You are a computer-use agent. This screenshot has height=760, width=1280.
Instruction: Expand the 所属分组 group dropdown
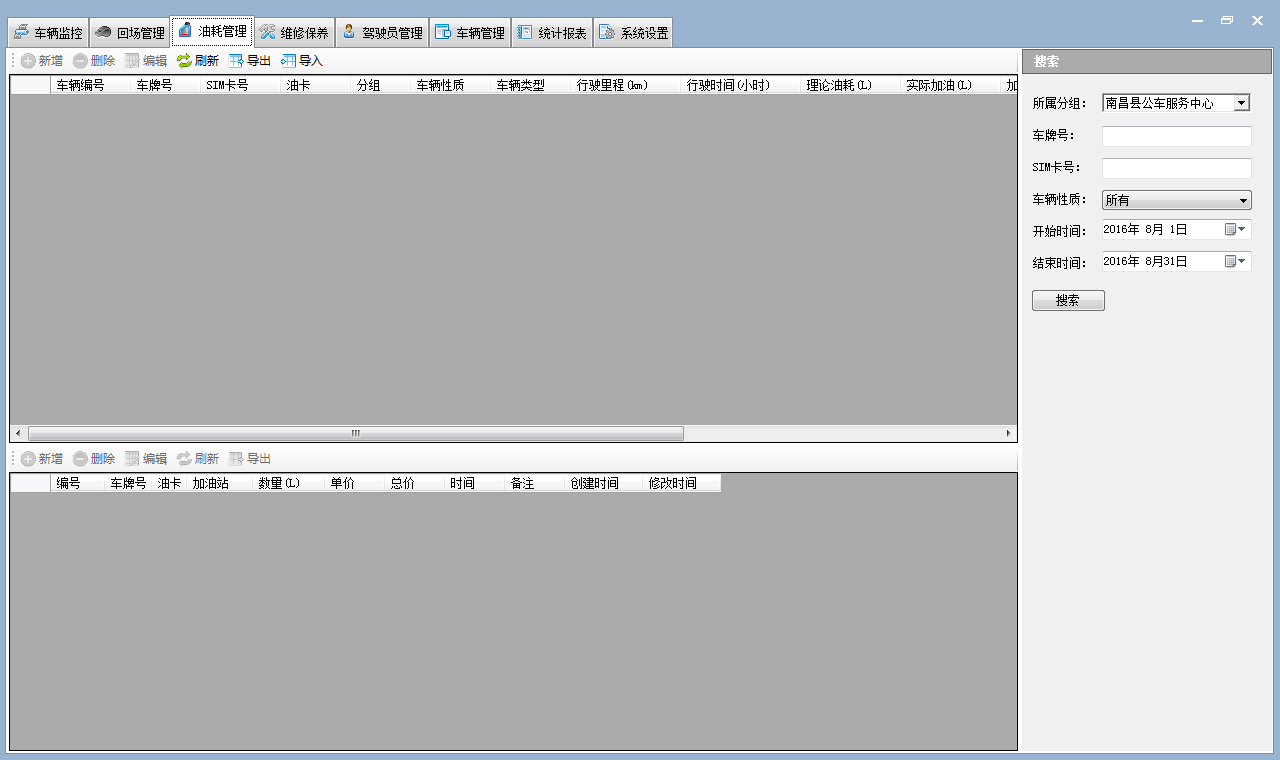point(1241,103)
